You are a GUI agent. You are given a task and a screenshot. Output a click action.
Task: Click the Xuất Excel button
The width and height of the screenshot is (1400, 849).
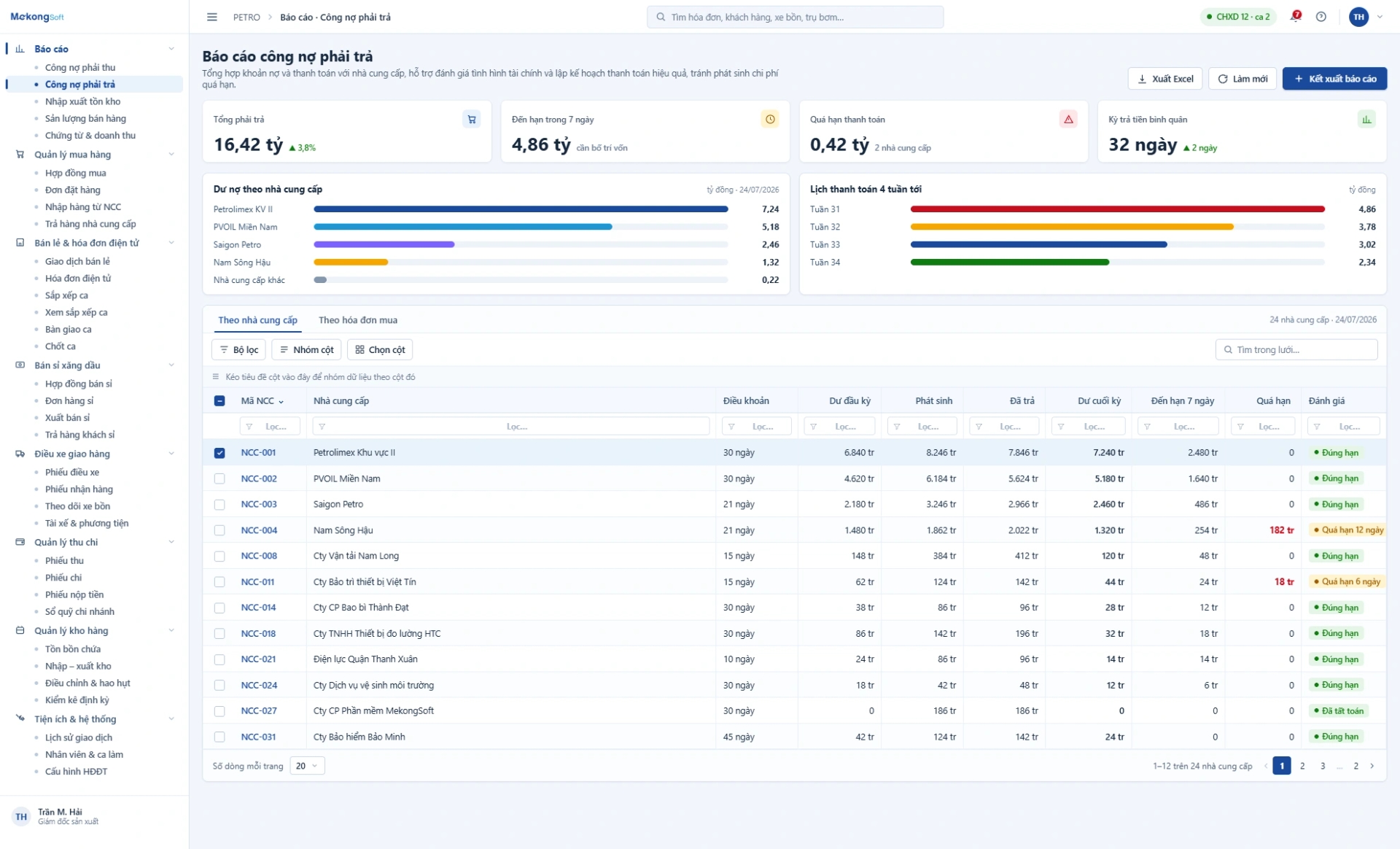pos(1165,79)
